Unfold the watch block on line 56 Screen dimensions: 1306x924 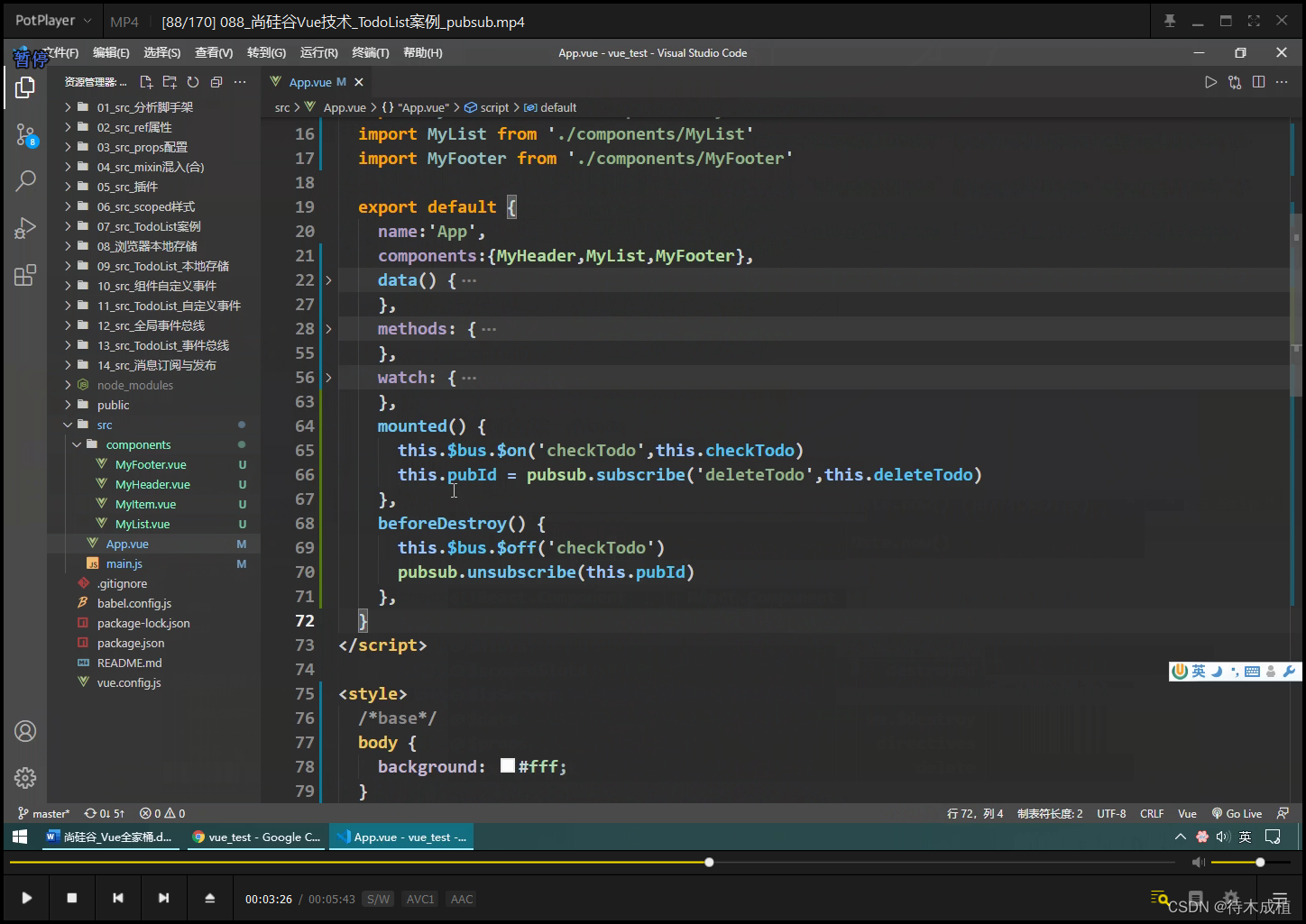coord(328,378)
